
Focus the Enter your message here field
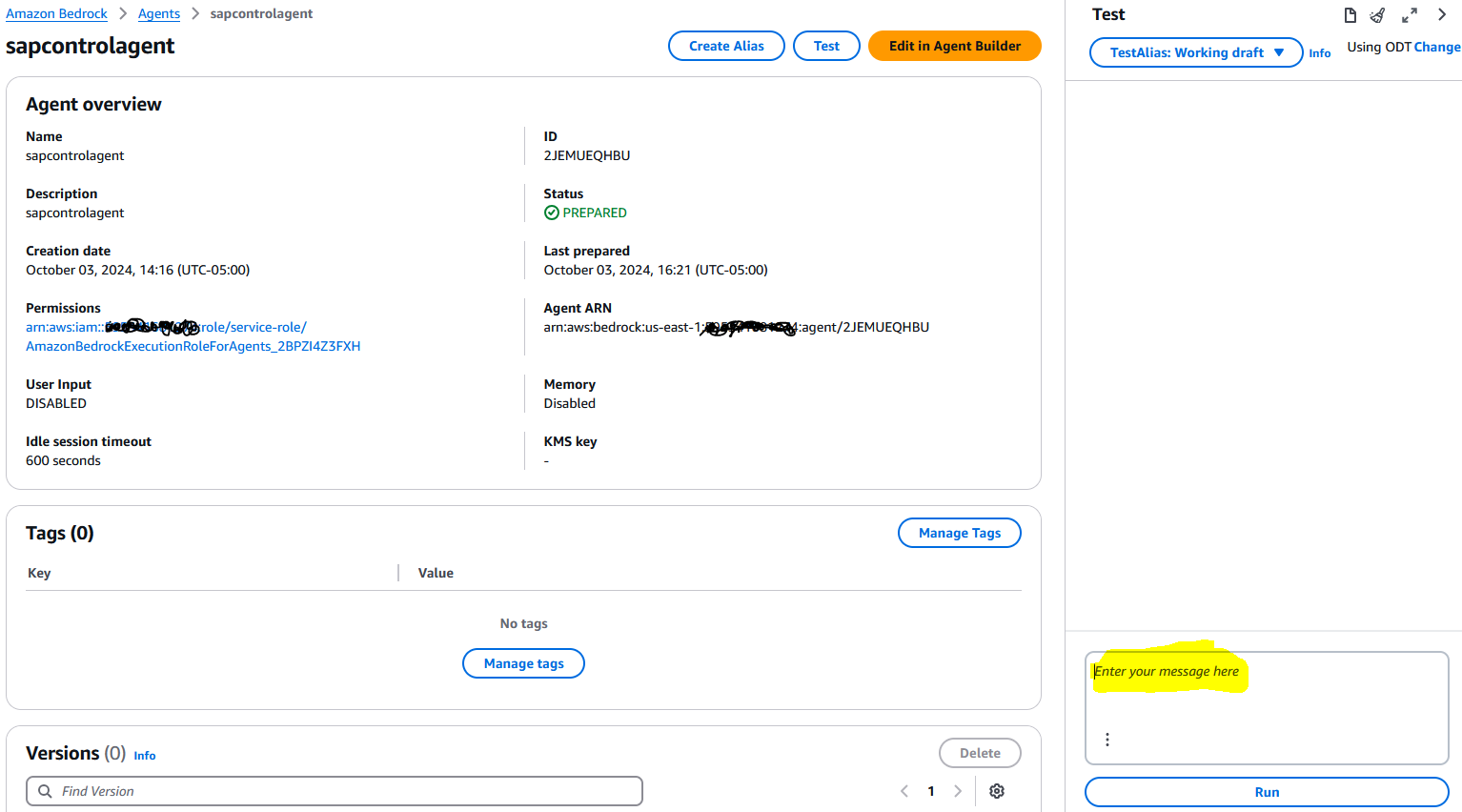1267,708
